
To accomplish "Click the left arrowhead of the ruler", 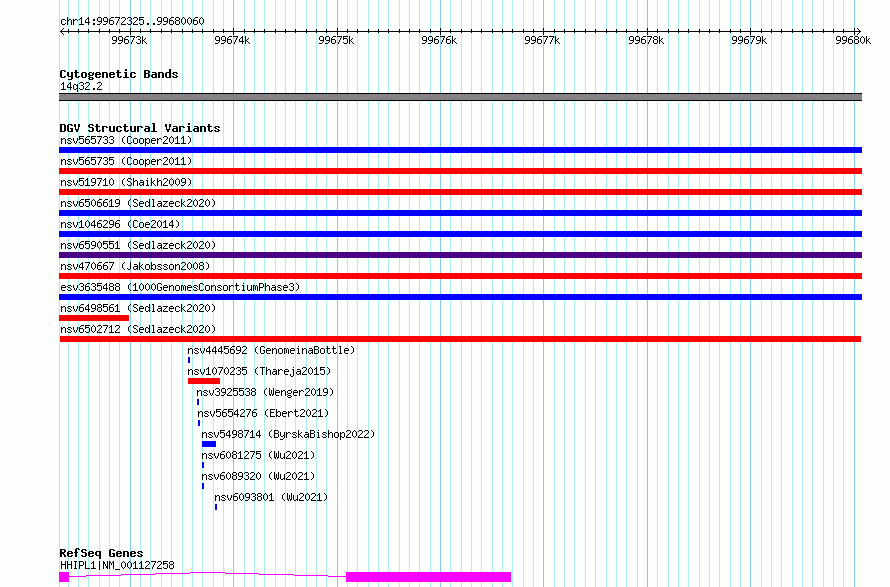I will click(62, 31).
